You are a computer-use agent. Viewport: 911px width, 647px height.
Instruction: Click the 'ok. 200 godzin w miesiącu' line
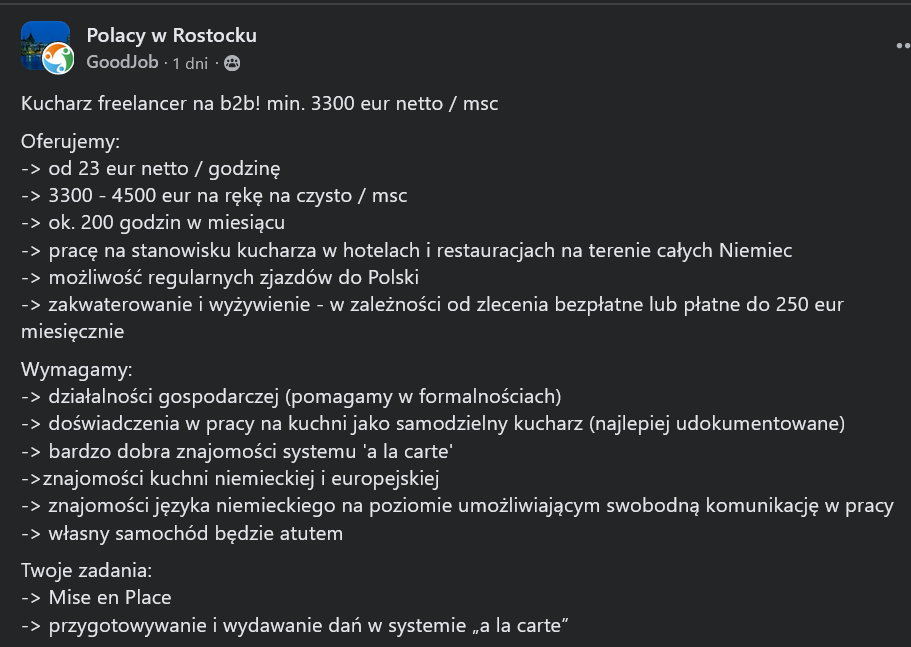point(153,222)
